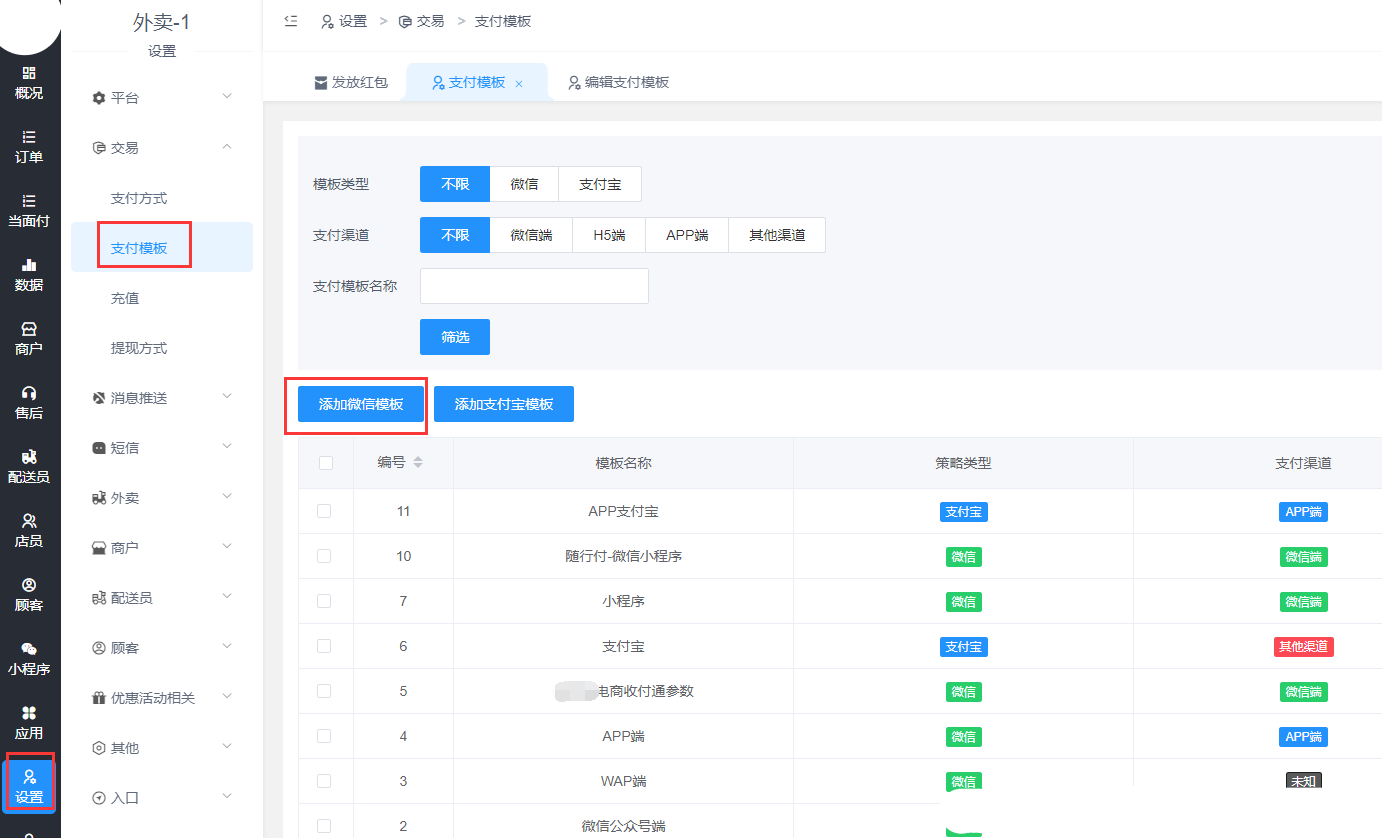The width and height of the screenshot is (1382, 838).
Task: Check the checkbox for row number 6
Action: pos(324,646)
